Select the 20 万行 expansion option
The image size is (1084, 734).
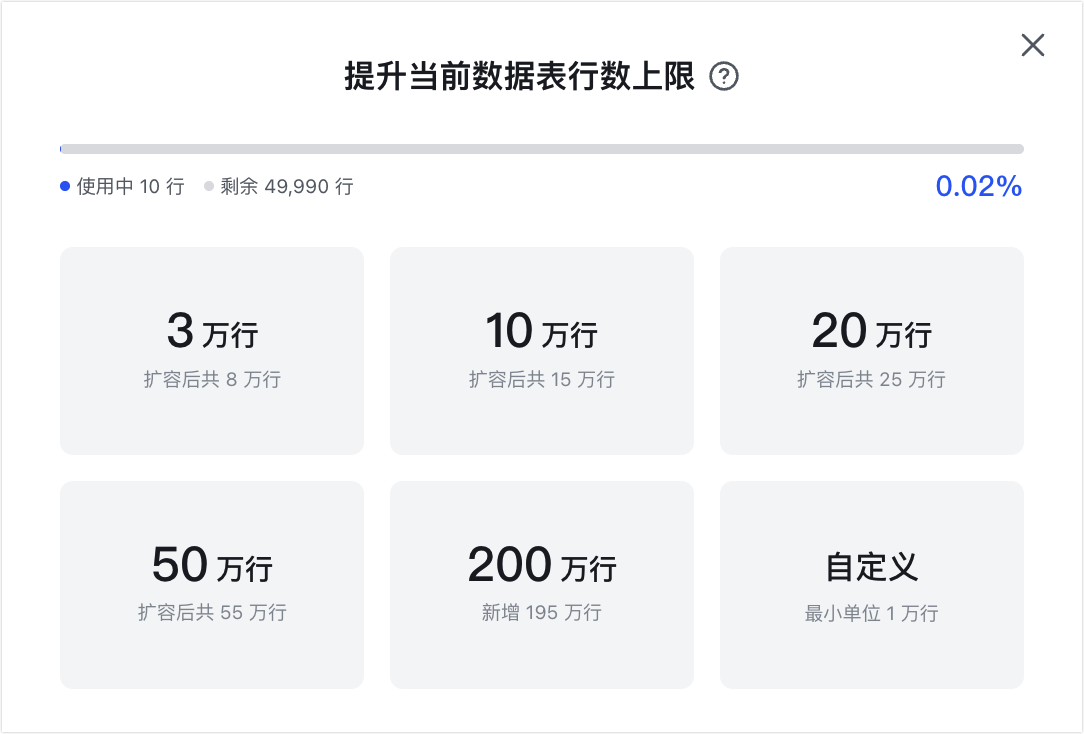(x=871, y=350)
